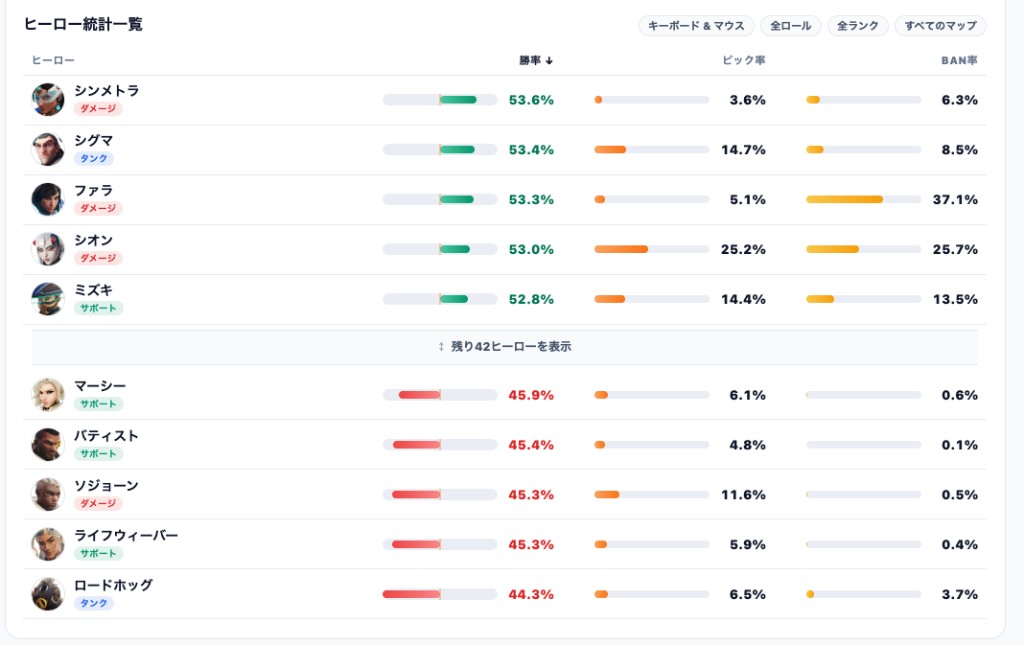Click the red win rate bar for ロードホッグ
Image resolution: width=1024 pixels, height=645 pixels.
click(411, 594)
